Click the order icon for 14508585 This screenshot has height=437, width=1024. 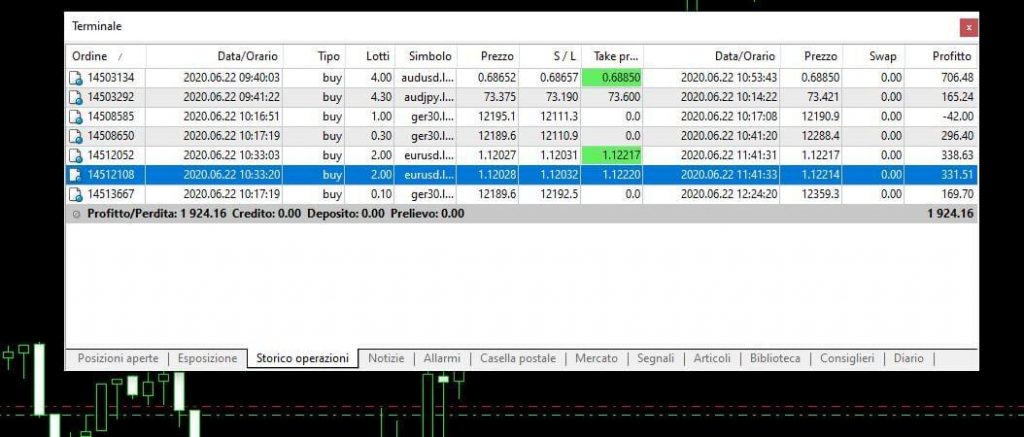pyautogui.click(x=76, y=118)
